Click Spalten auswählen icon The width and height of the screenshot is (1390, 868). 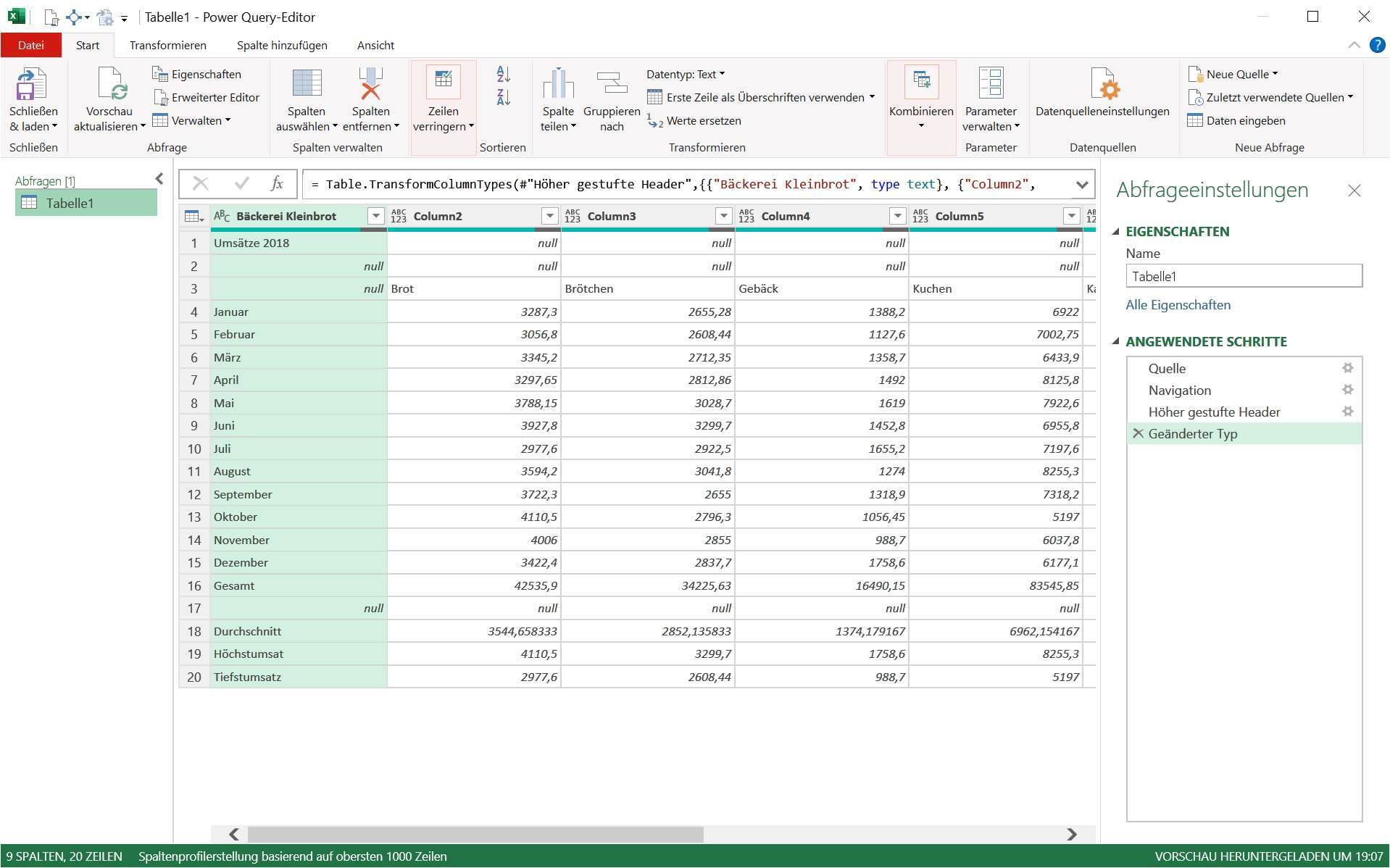click(x=307, y=83)
